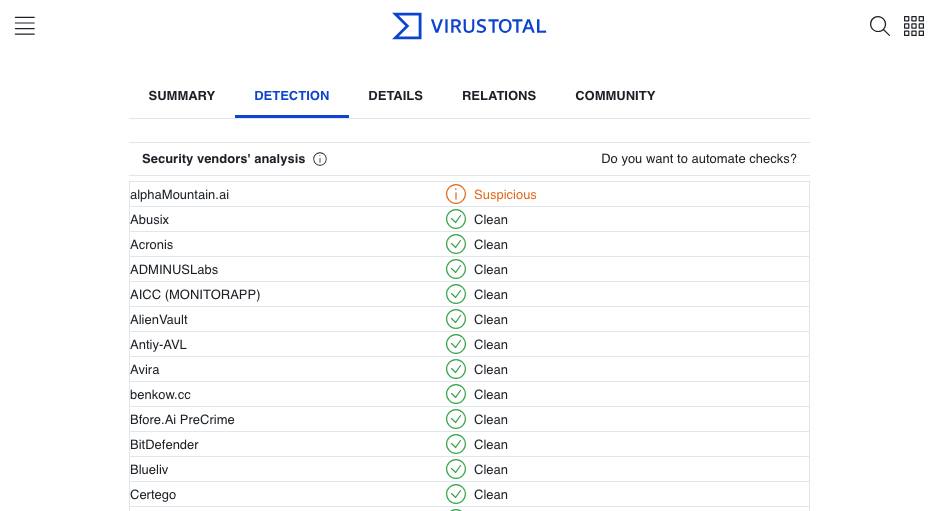Click the Clean checkmark for BitDefender
Image resolution: width=938 pixels, height=511 pixels.
(456, 445)
